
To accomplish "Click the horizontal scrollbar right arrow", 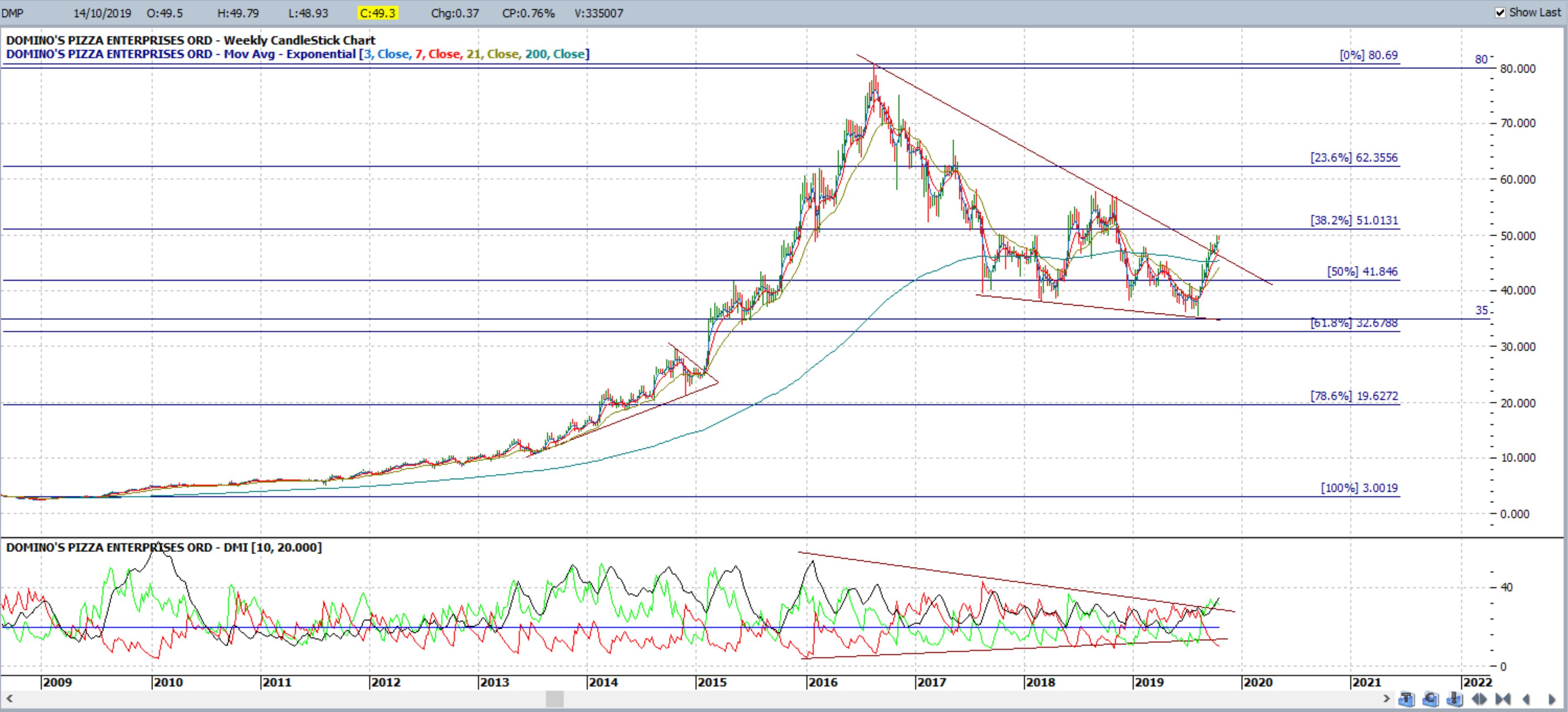I will [1386, 699].
